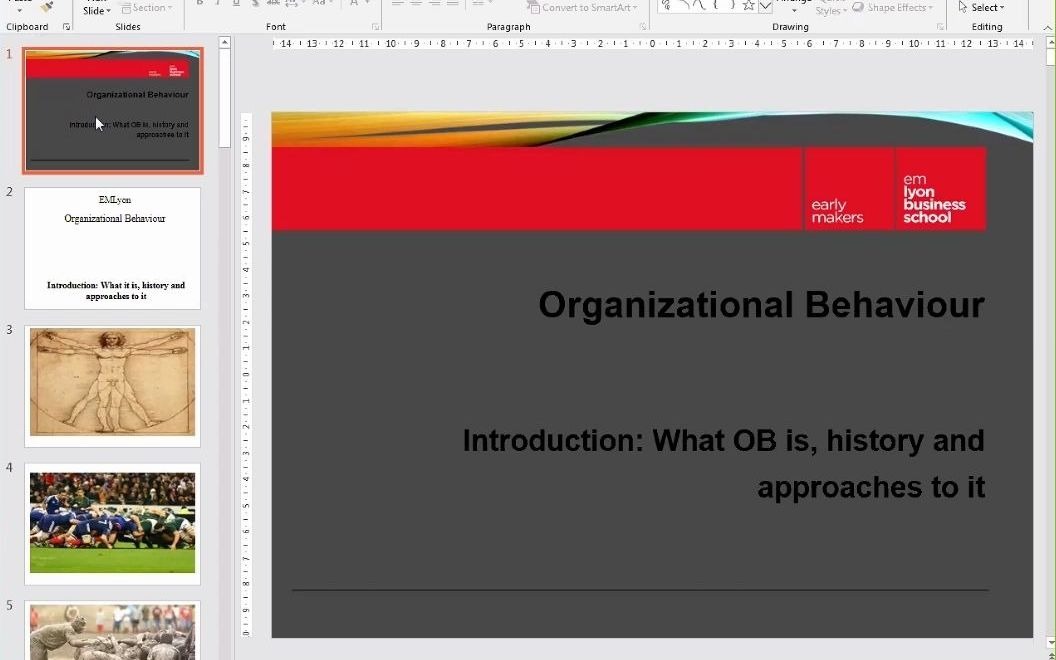Toggle bold formatting
The width and height of the screenshot is (1056, 660).
[198, 5]
